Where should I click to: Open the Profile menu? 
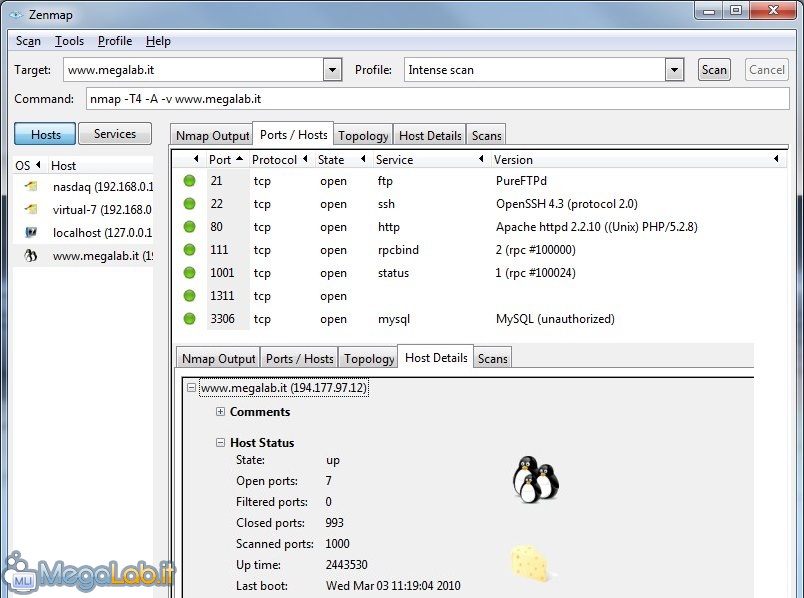[115, 41]
